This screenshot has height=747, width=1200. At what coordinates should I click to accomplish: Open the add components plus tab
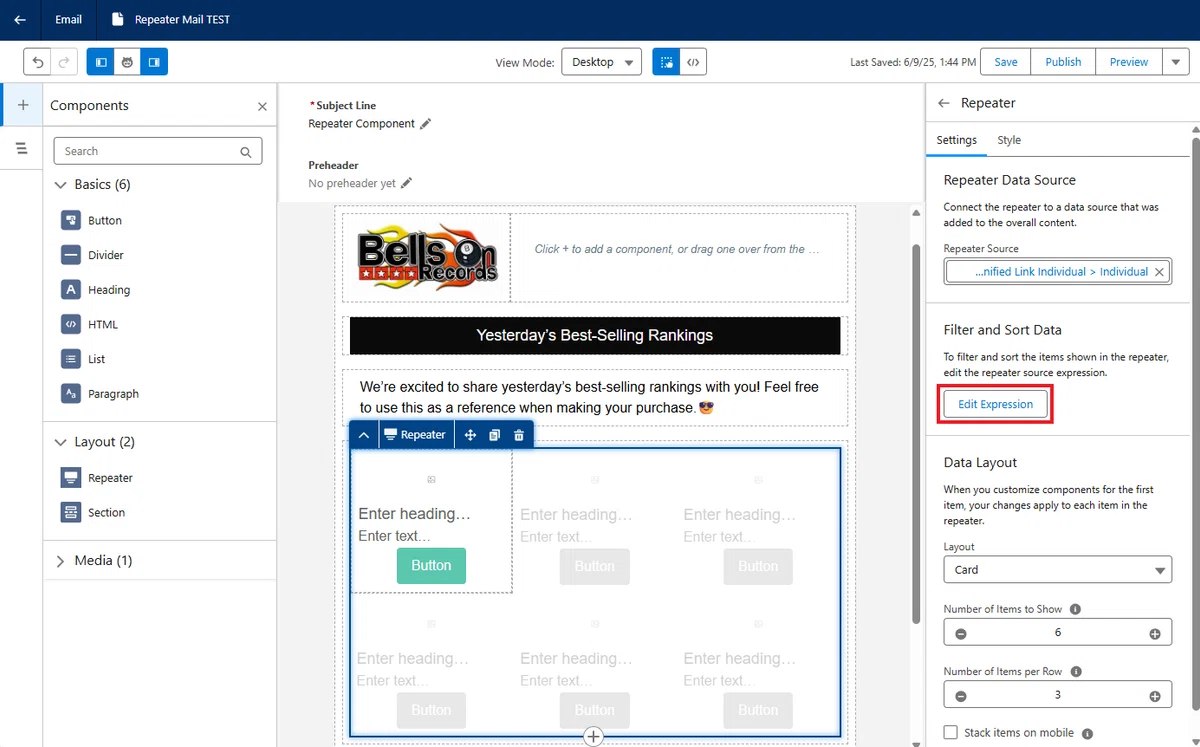(x=23, y=105)
